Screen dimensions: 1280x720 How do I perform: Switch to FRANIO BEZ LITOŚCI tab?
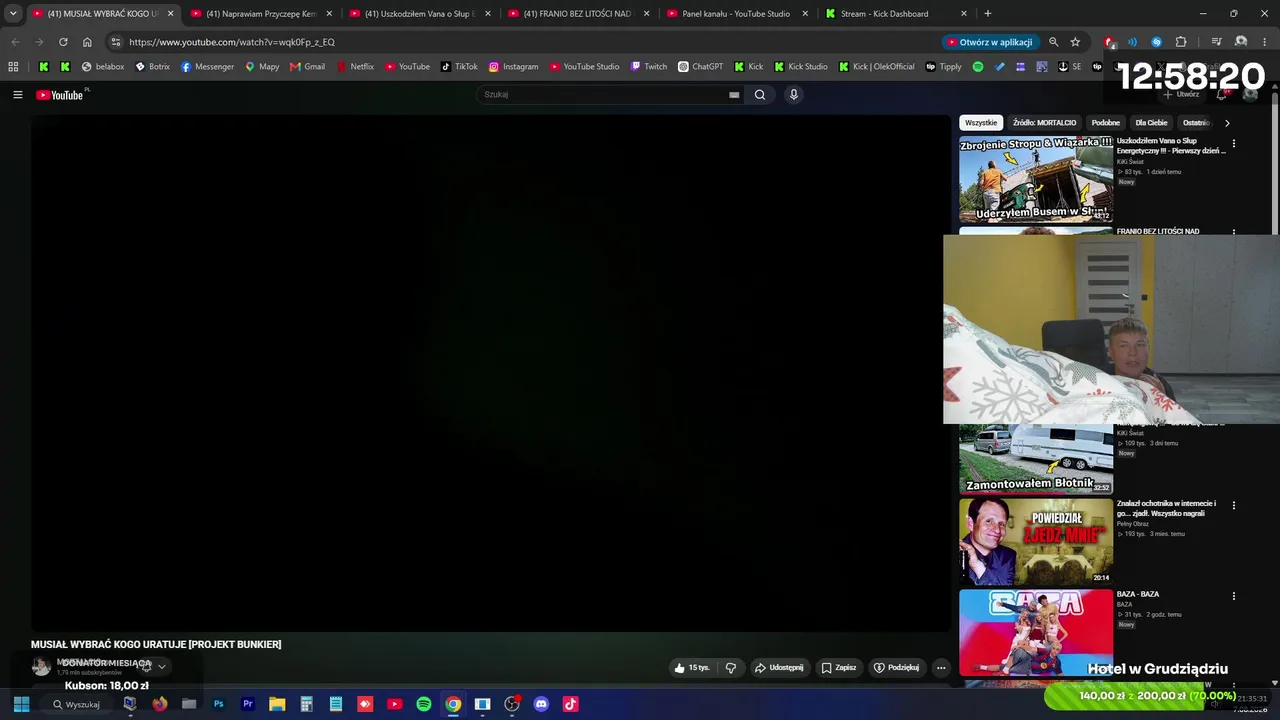click(x=578, y=14)
